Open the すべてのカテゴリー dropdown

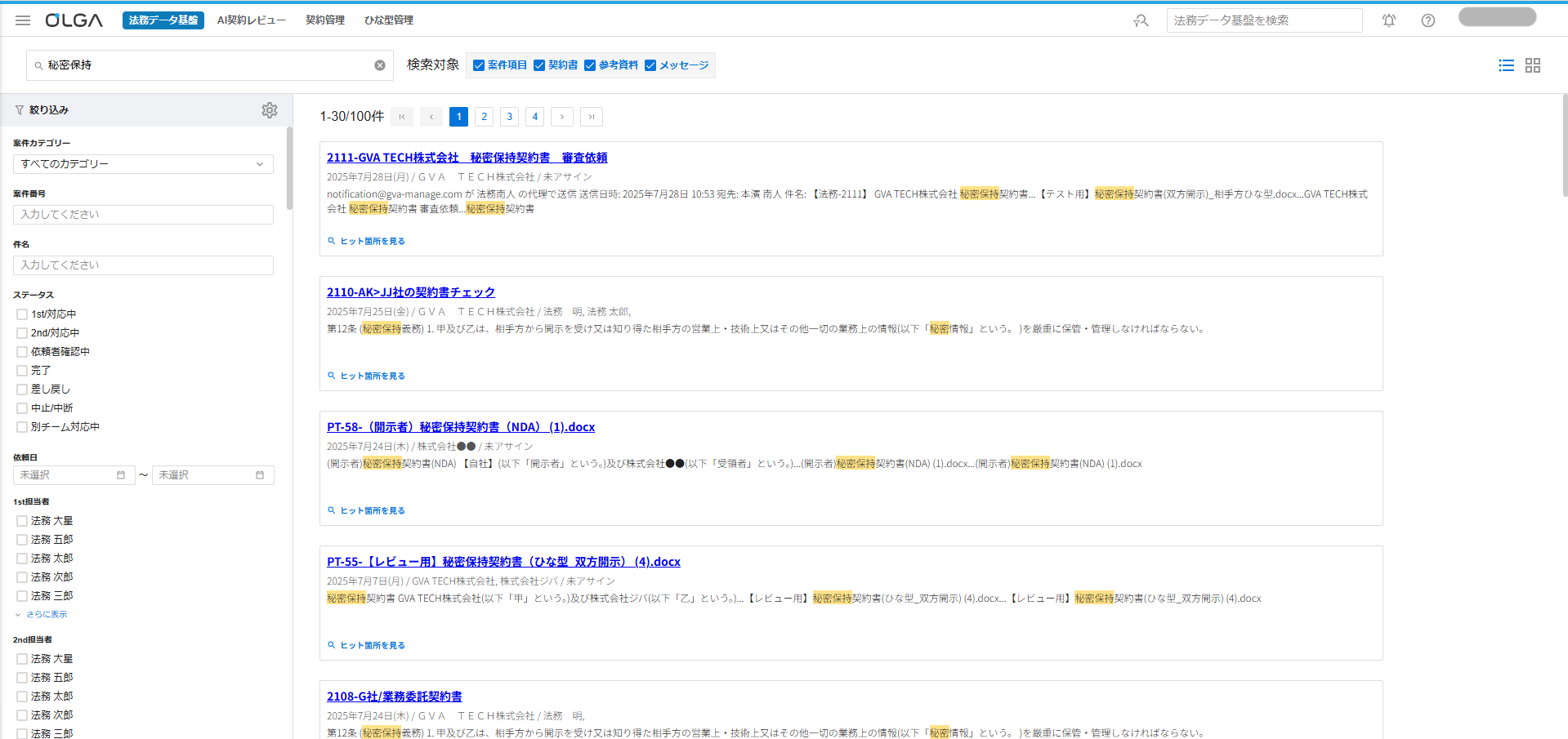point(143,164)
